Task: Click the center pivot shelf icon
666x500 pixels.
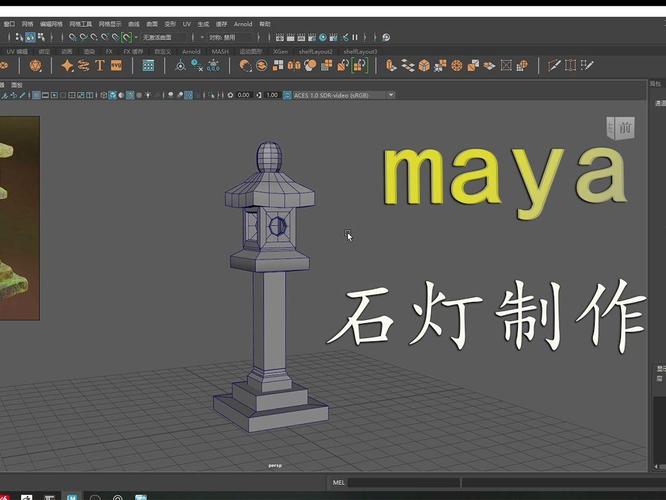Action: (181, 65)
